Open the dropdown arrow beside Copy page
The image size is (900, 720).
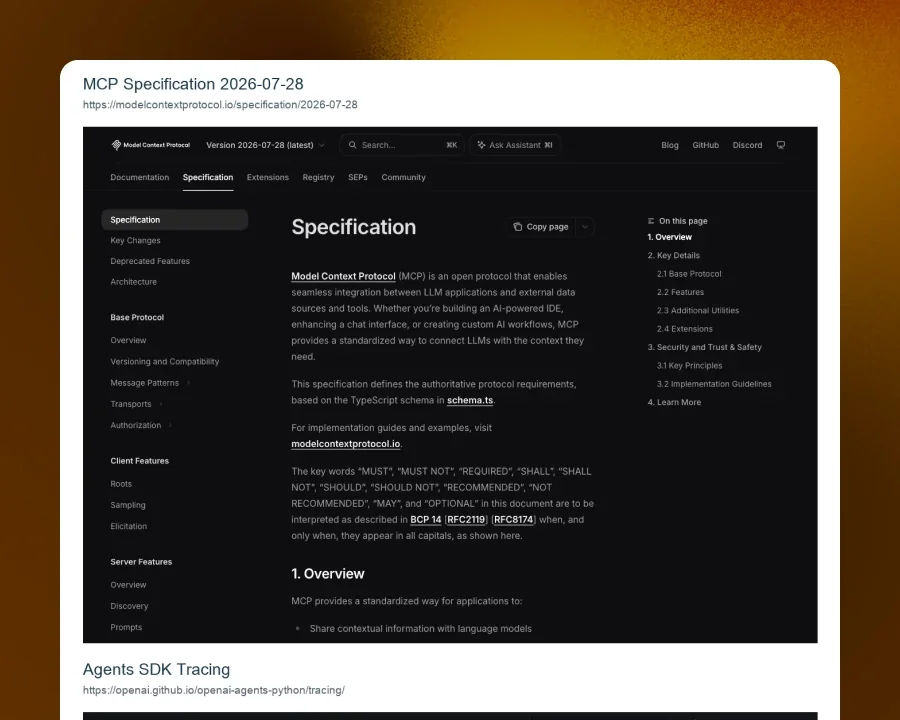tap(585, 227)
